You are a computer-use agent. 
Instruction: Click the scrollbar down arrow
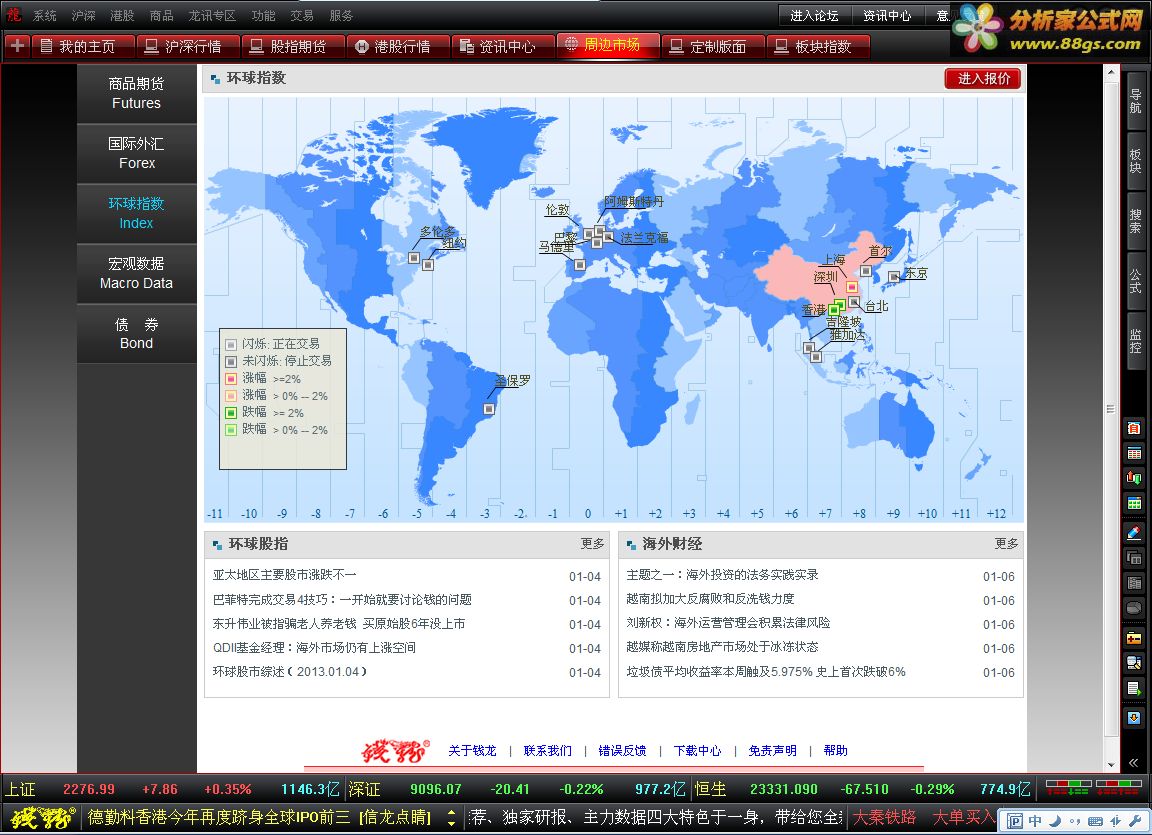(1111, 764)
